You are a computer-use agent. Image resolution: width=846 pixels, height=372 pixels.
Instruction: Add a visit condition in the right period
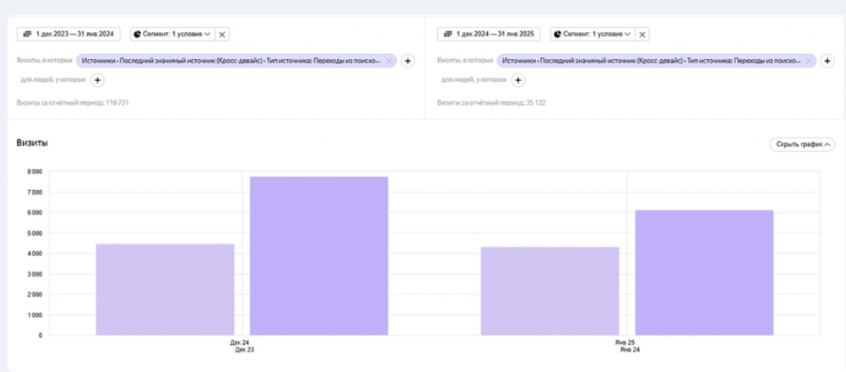tap(828, 61)
